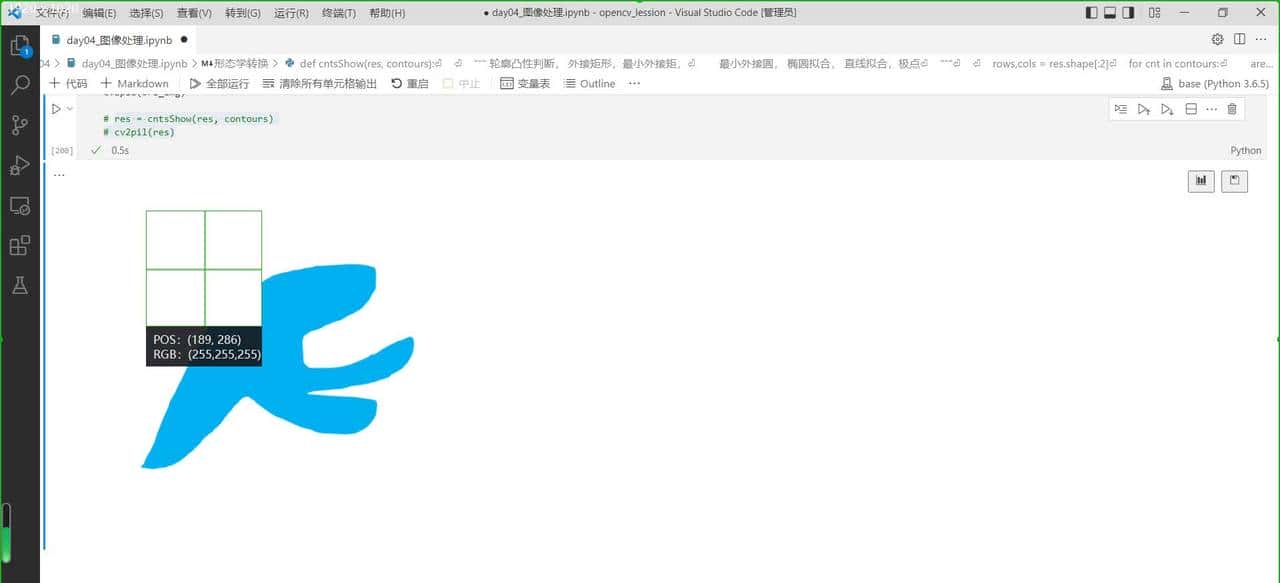
Task: Open the data viewer for cell output
Action: pyautogui.click(x=1200, y=181)
